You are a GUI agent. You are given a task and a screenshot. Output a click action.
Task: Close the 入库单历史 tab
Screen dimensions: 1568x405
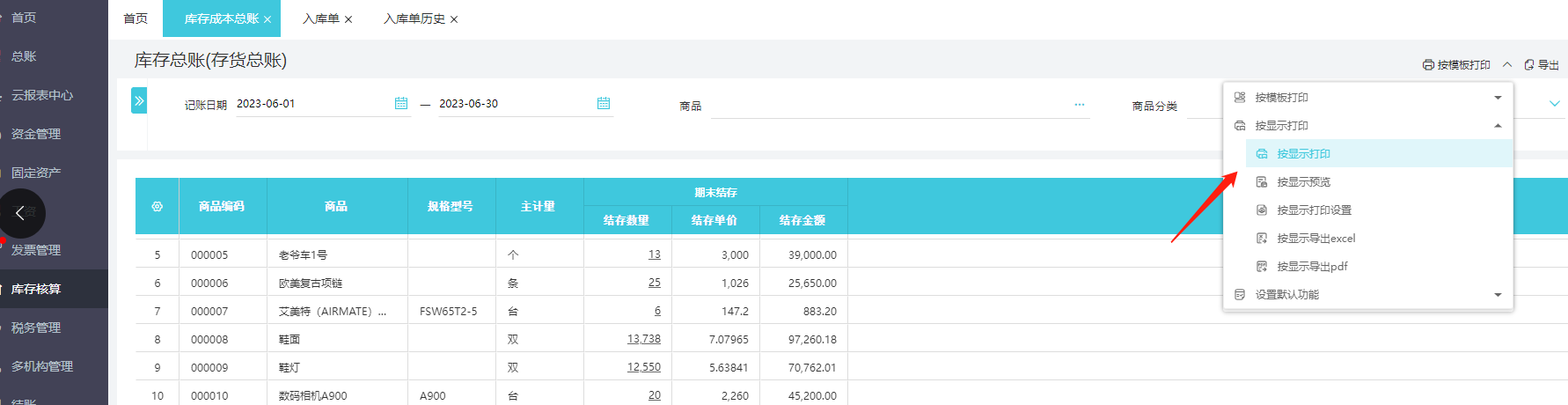[x=454, y=19]
